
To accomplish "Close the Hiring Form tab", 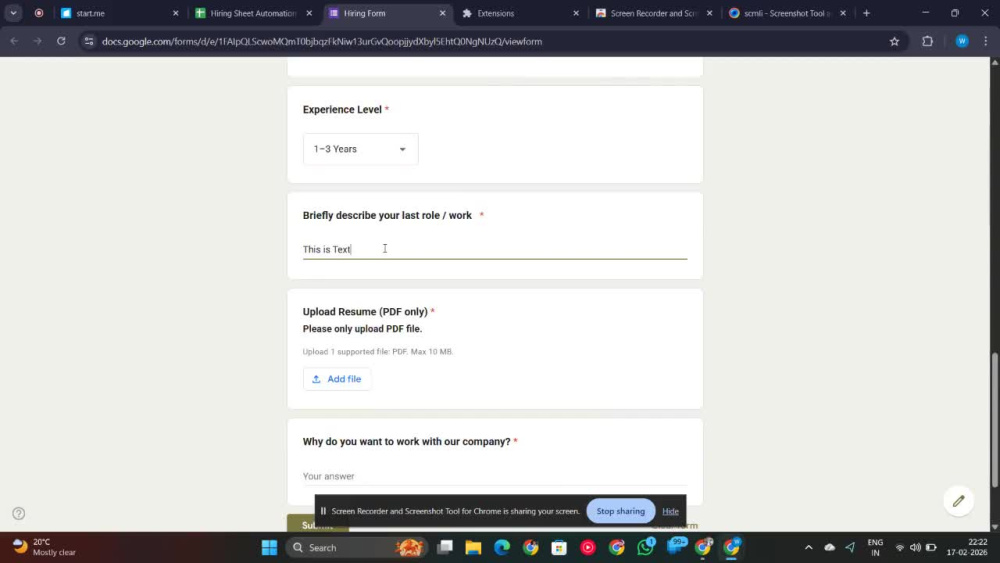I will click(443, 13).
